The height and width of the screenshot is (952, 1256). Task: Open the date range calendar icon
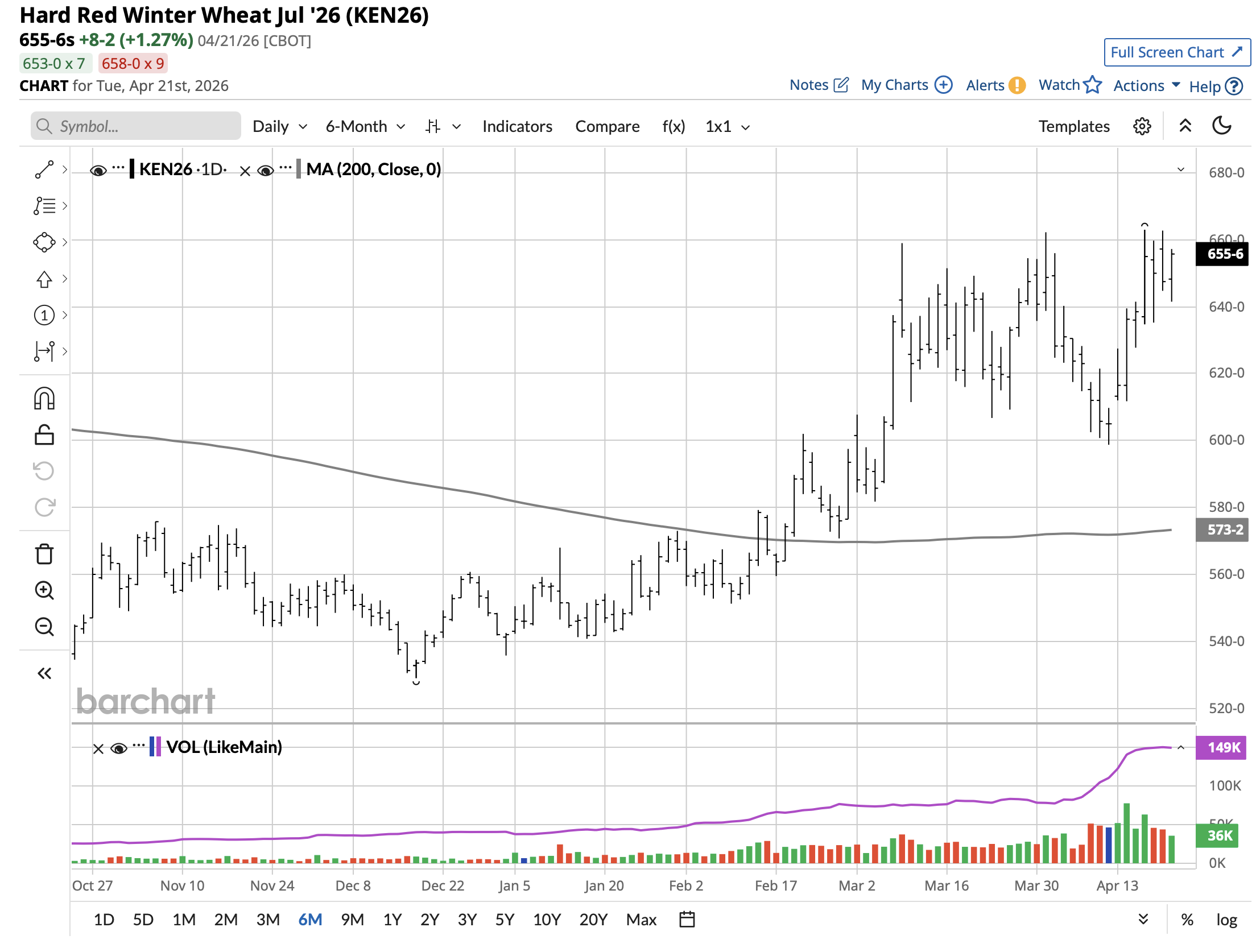pyautogui.click(x=687, y=919)
